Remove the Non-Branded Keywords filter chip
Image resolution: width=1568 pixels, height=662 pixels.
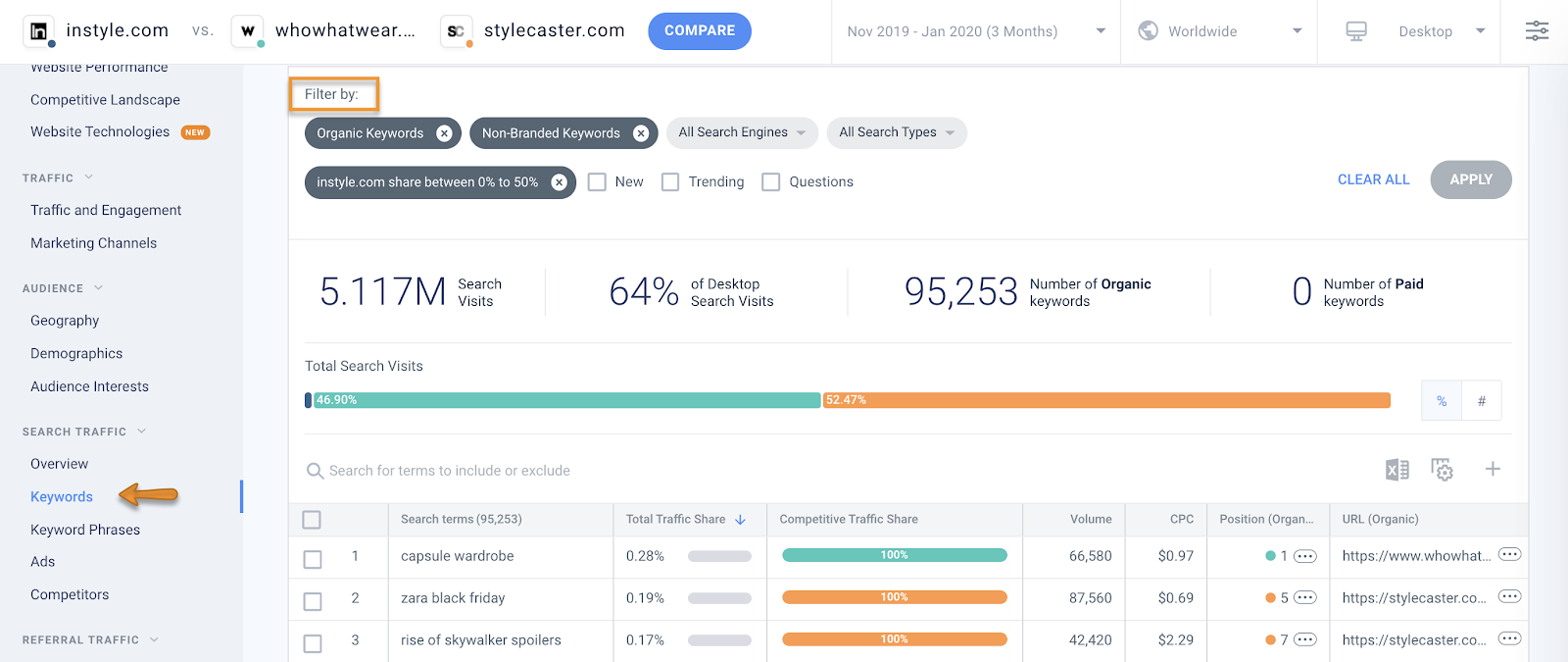click(x=641, y=133)
